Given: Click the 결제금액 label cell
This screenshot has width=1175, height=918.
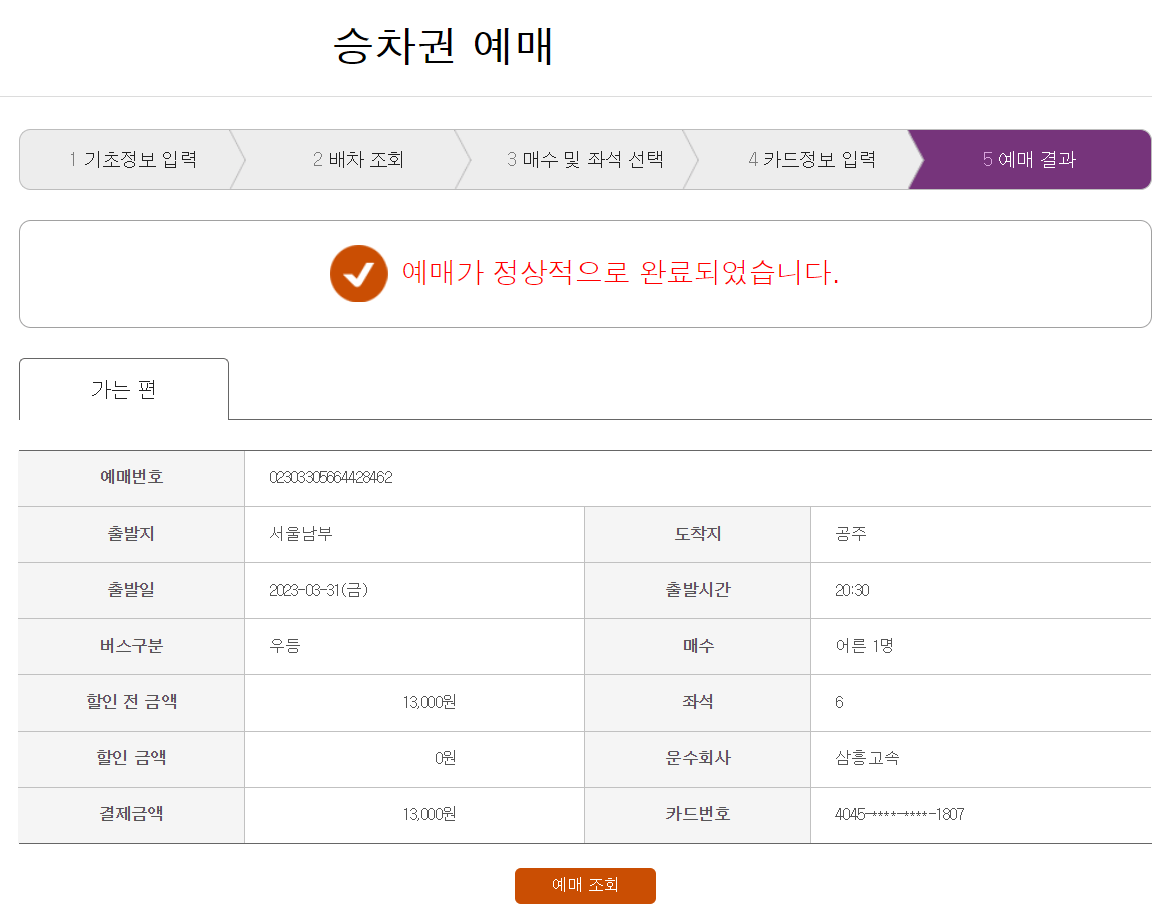Looking at the screenshot, I should (131, 815).
